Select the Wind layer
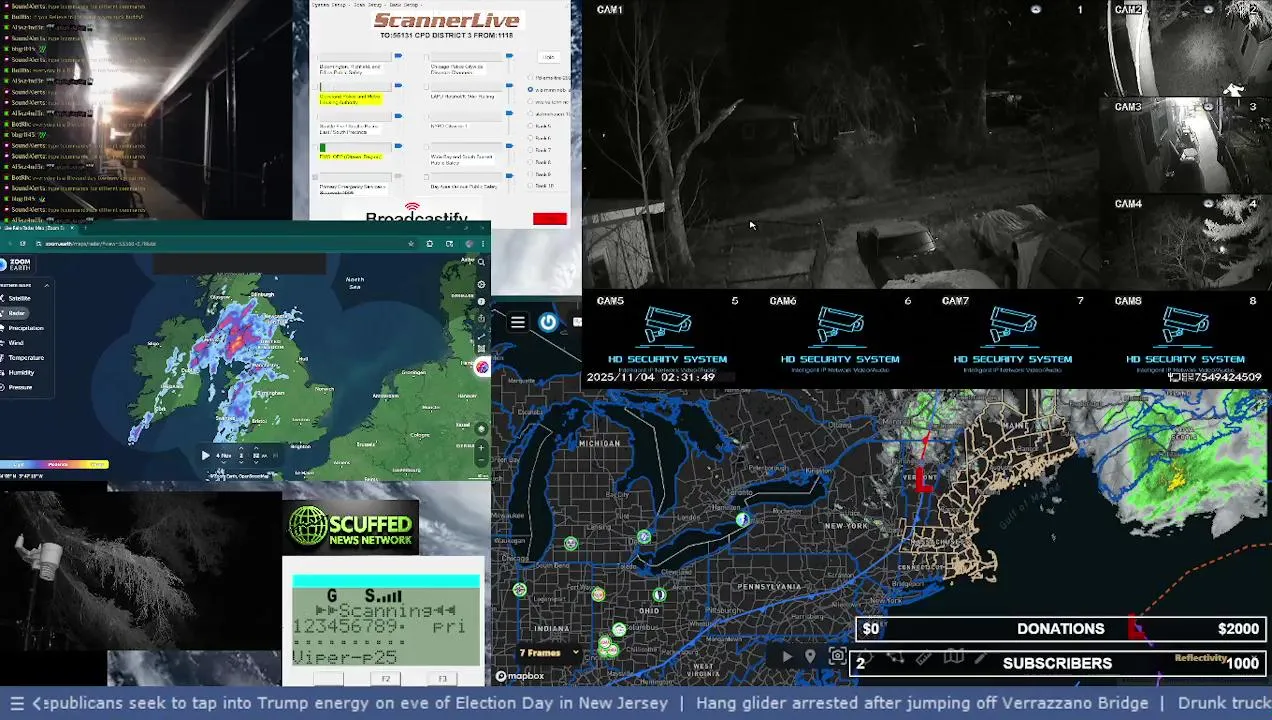The height and width of the screenshot is (720, 1272). click(x=13, y=343)
